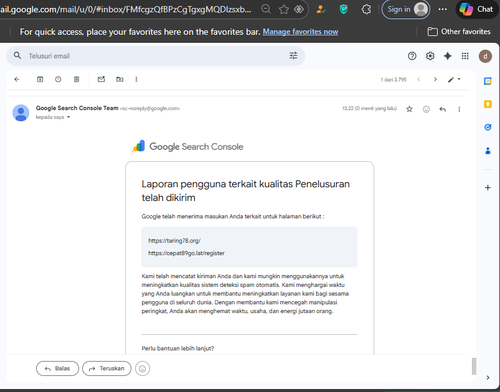
Task: Add page to favorites with star icon
Action: coord(284,9)
